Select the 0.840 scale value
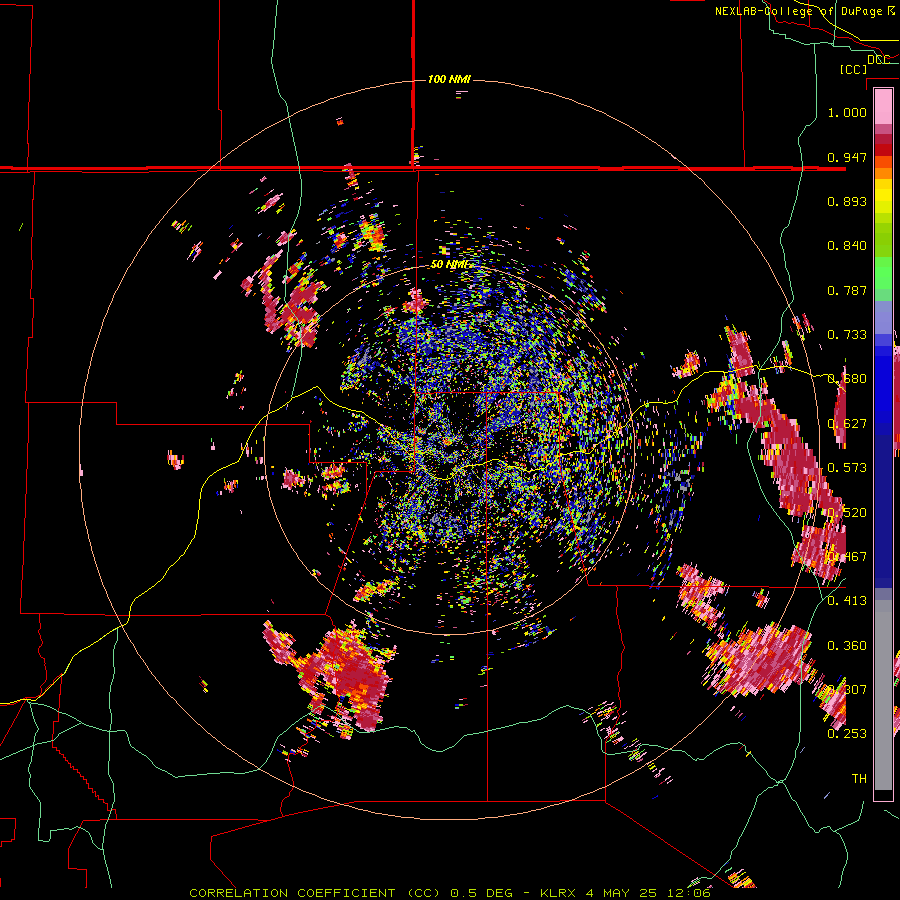 click(847, 246)
